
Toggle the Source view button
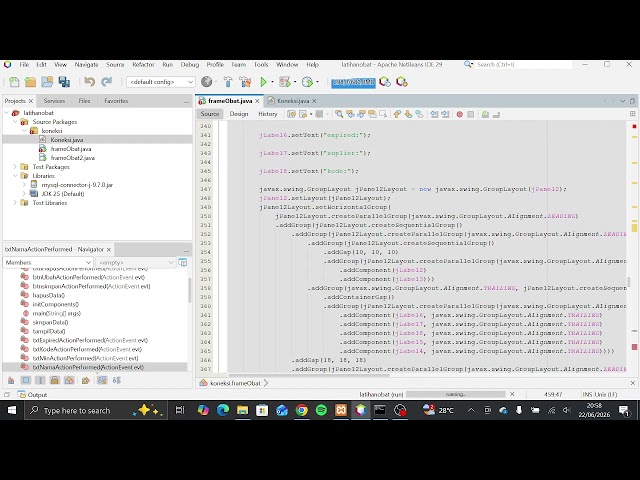(x=210, y=114)
